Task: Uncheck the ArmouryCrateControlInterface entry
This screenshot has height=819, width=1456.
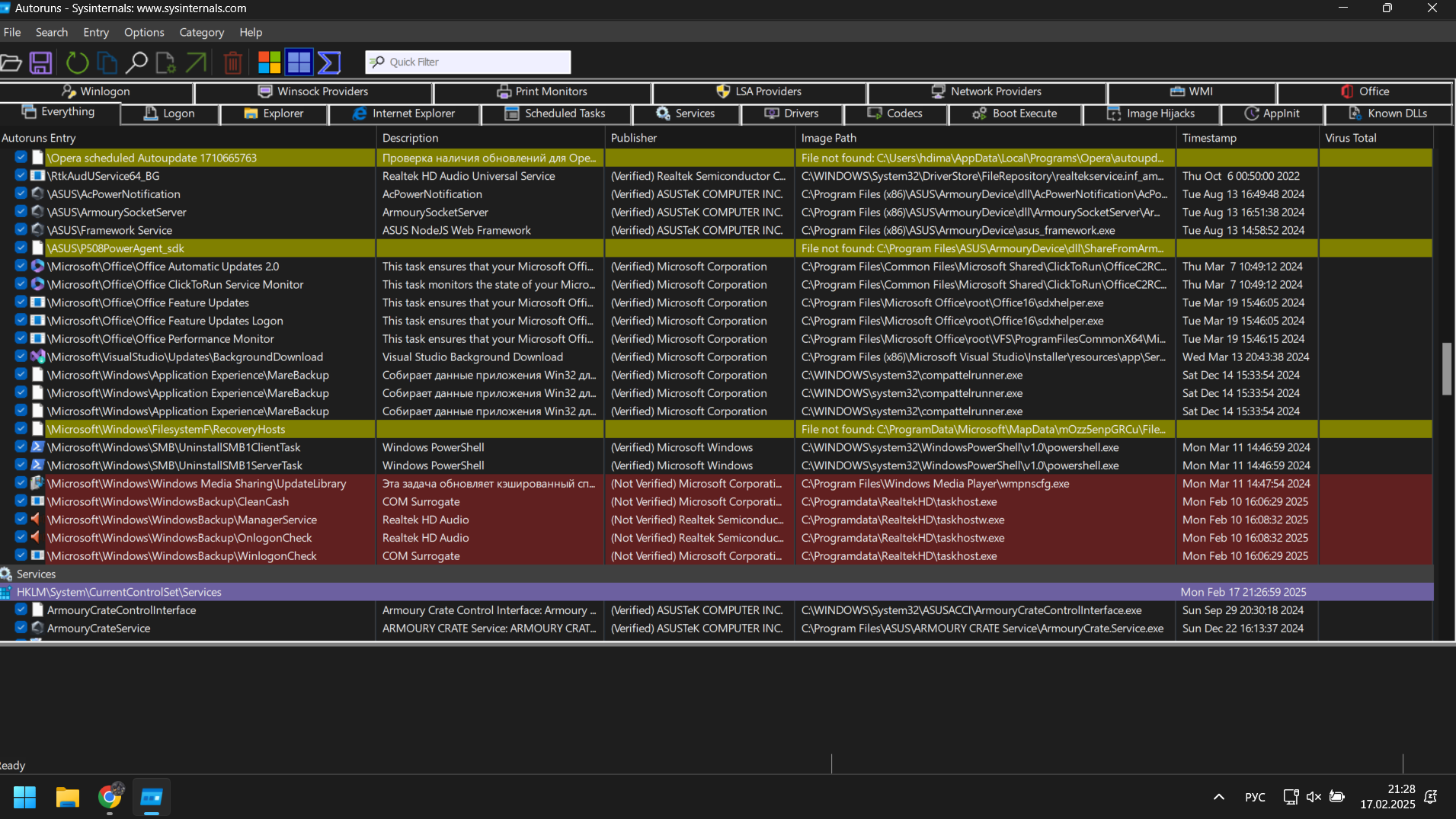Action: tap(21, 609)
